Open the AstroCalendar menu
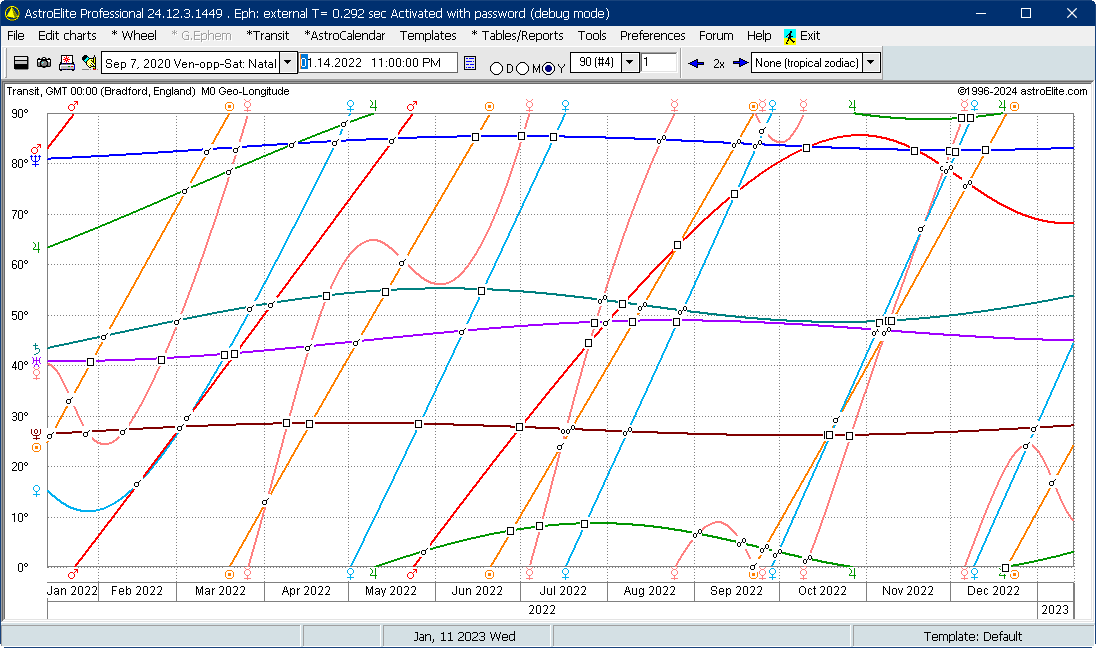The image size is (1096, 648). click(345, 36)
